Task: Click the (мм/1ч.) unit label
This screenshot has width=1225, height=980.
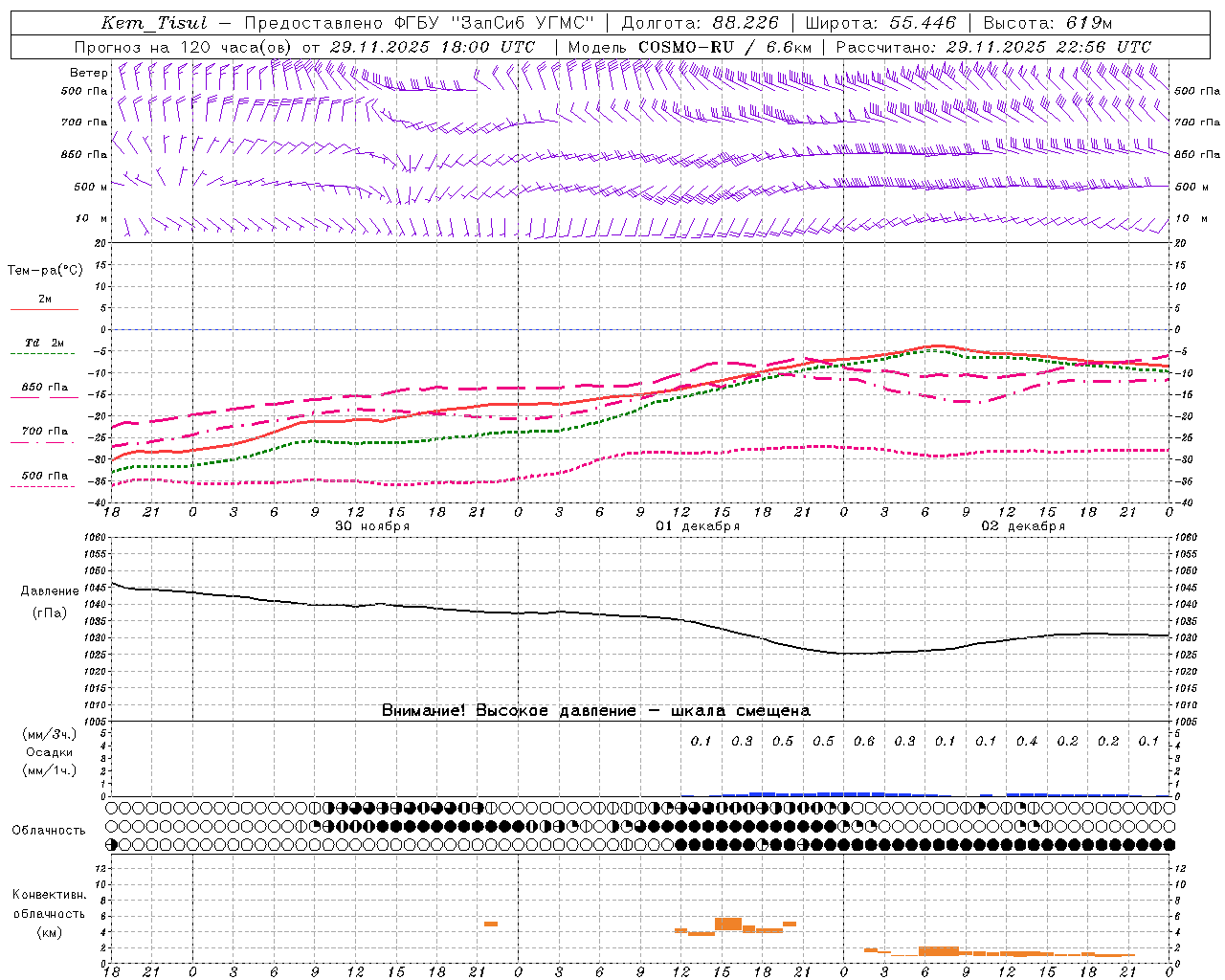Action: click(50, 770)
